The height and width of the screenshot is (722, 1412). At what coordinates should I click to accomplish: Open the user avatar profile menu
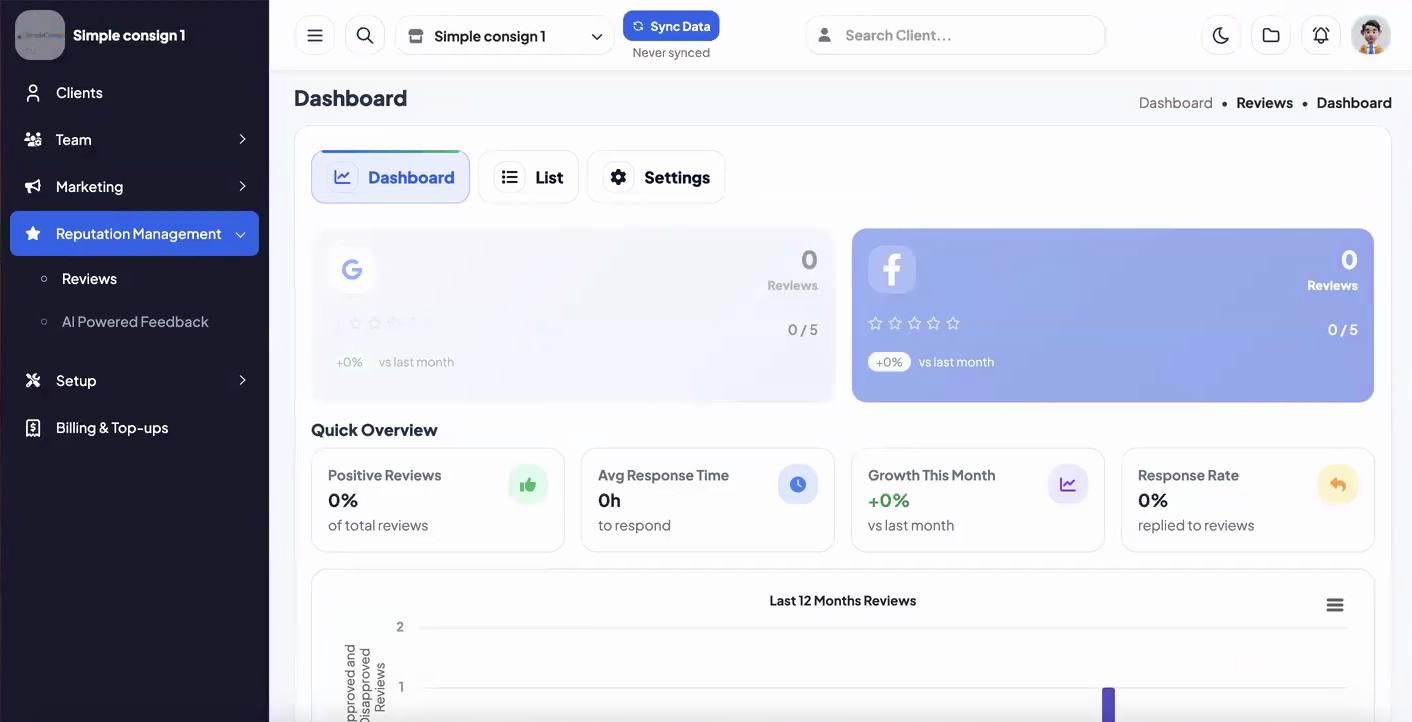coord(1371,35)
